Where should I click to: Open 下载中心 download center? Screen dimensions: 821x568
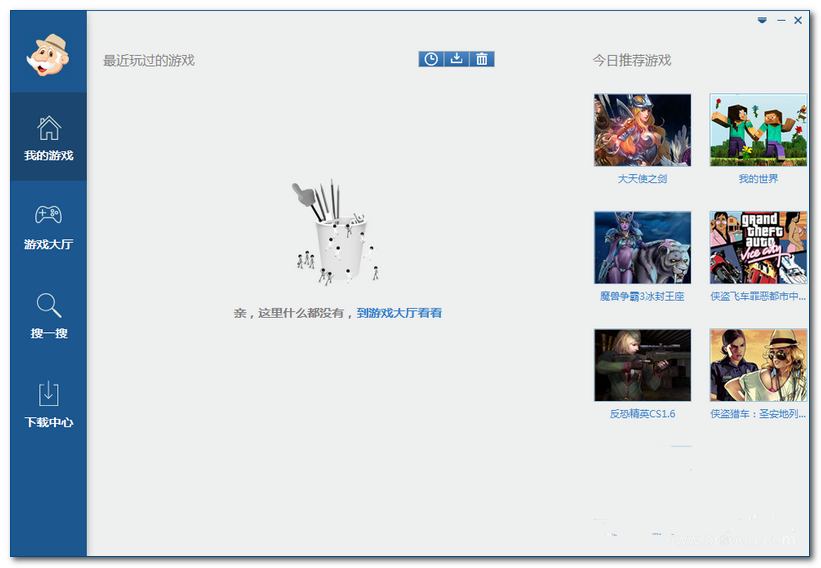49,404
